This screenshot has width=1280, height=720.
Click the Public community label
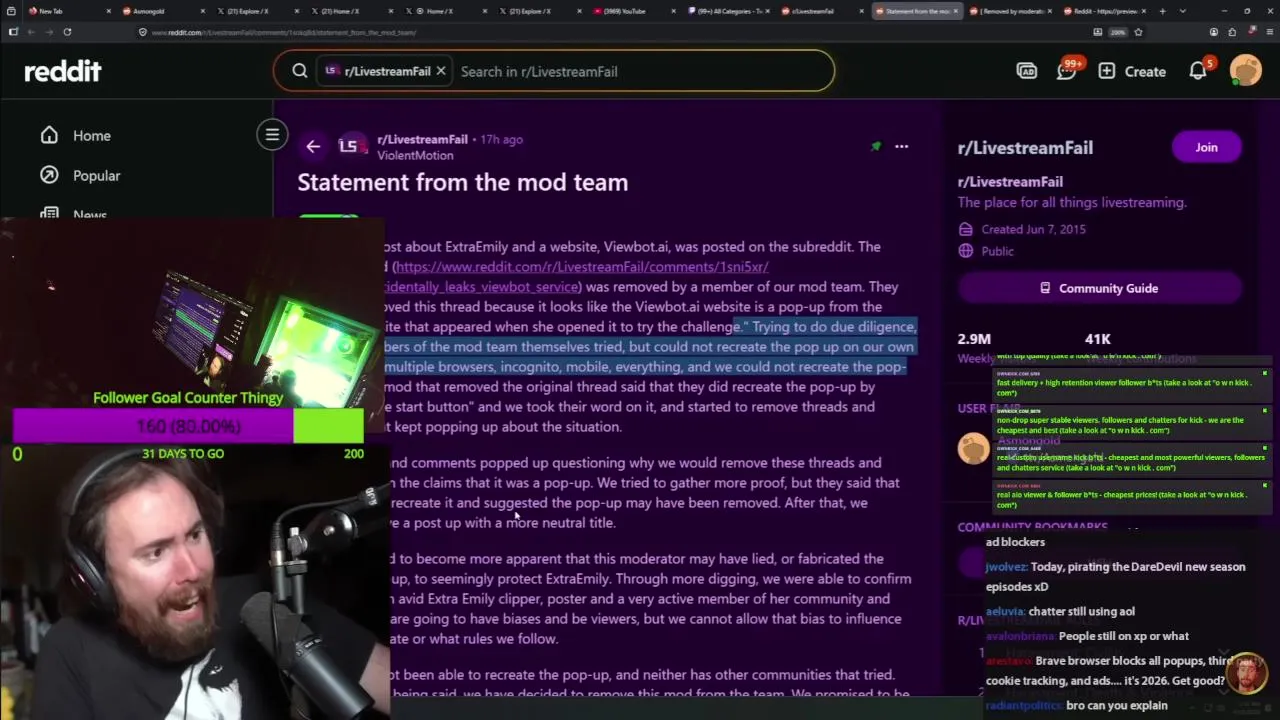(x=997, y=251)
